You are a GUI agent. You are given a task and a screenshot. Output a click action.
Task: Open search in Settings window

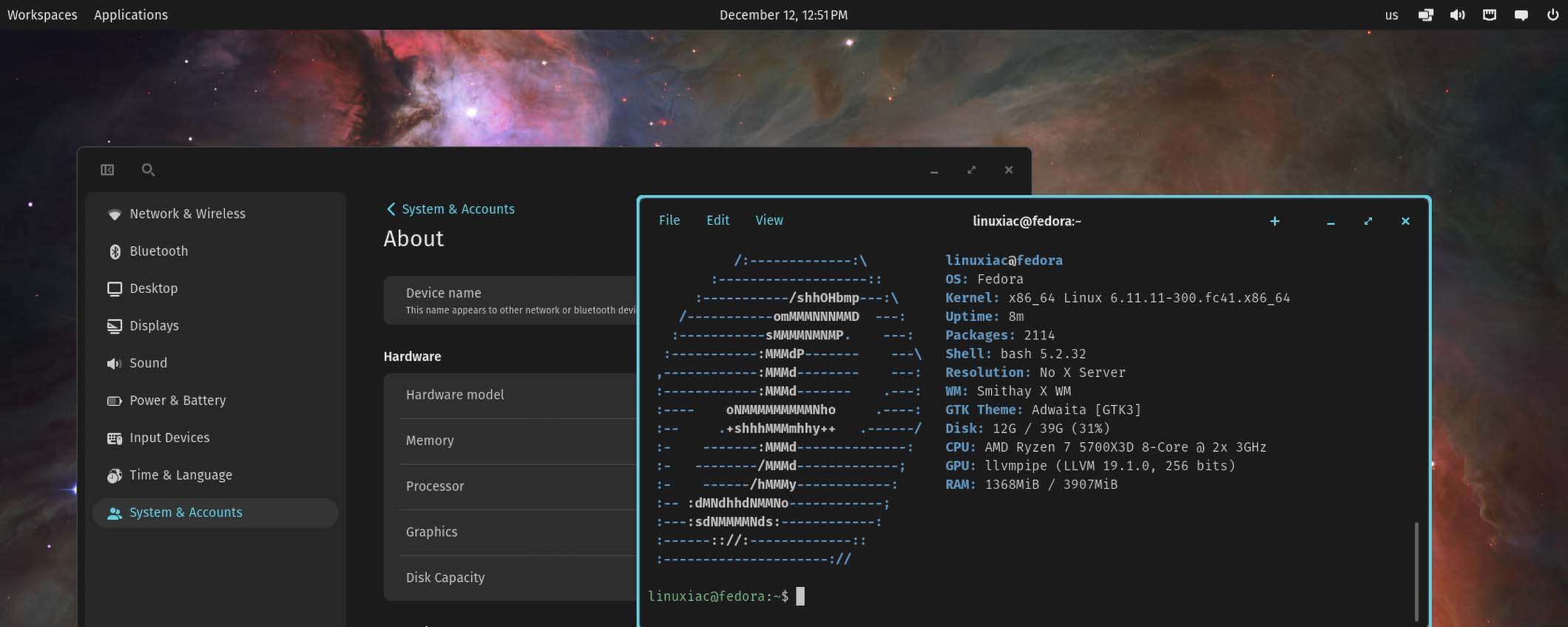(148, 170)
